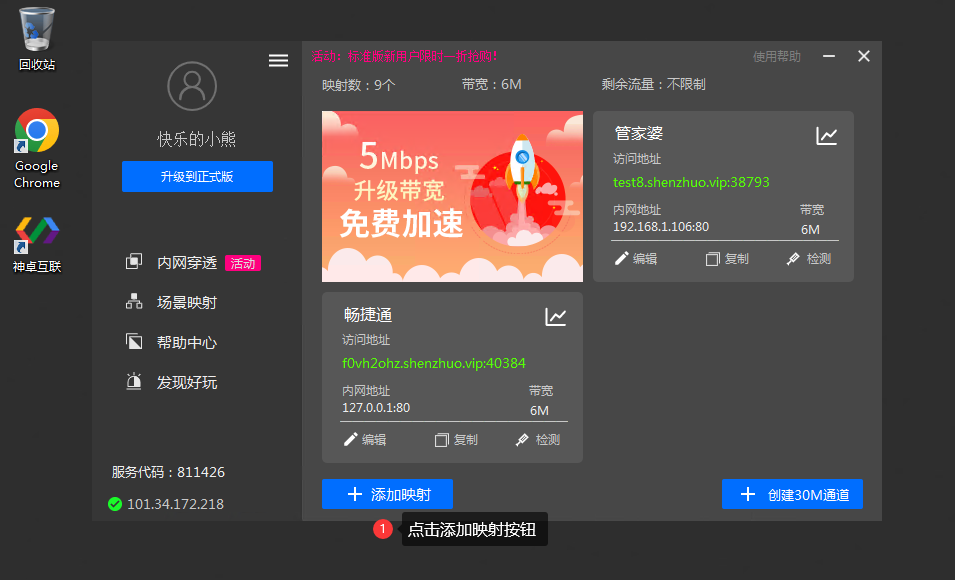This screenshot has height=580, width=955.
Task: Click f0vh2ohz.shenzhuo.vip:40384 access address
Action: point(434,363)
